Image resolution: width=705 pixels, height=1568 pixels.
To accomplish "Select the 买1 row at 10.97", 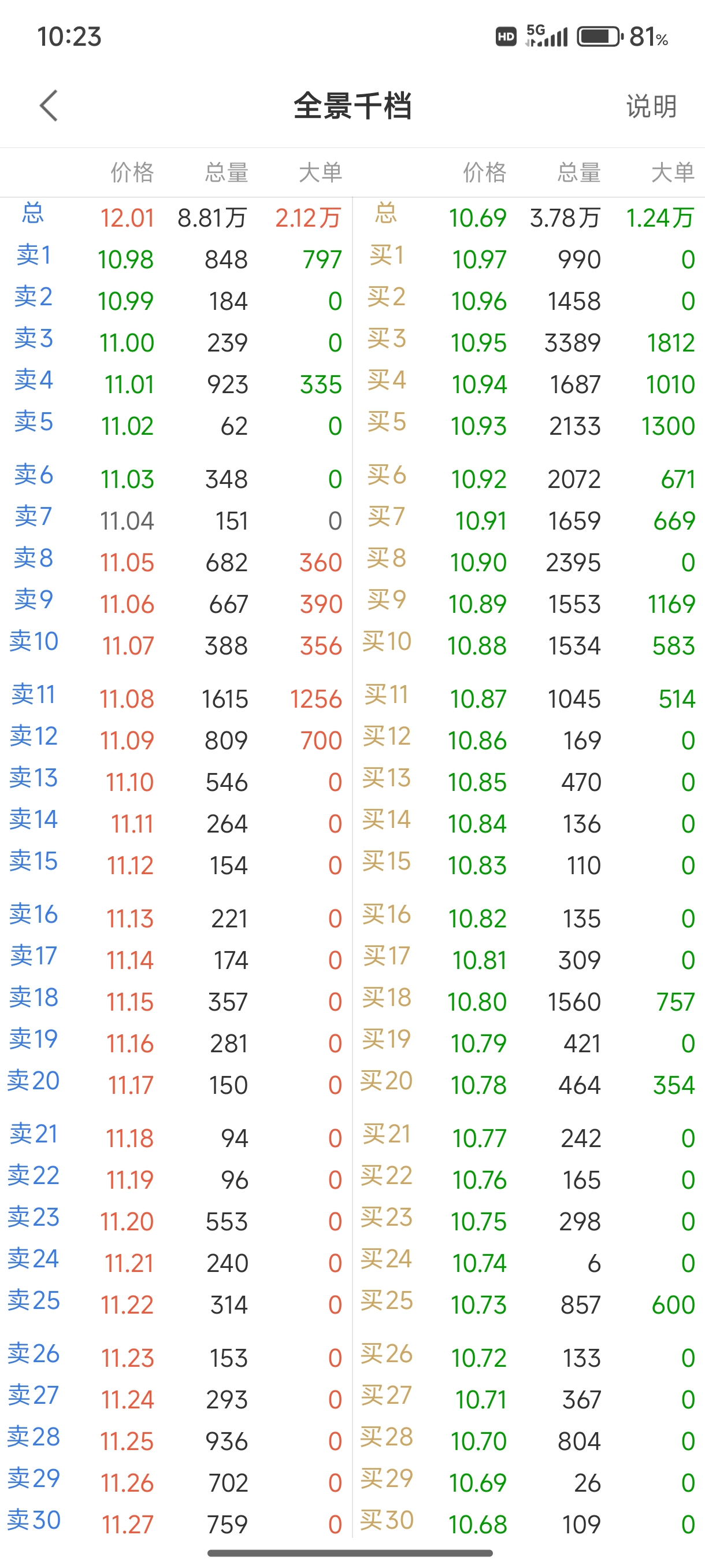I will [x=529, y=259].
